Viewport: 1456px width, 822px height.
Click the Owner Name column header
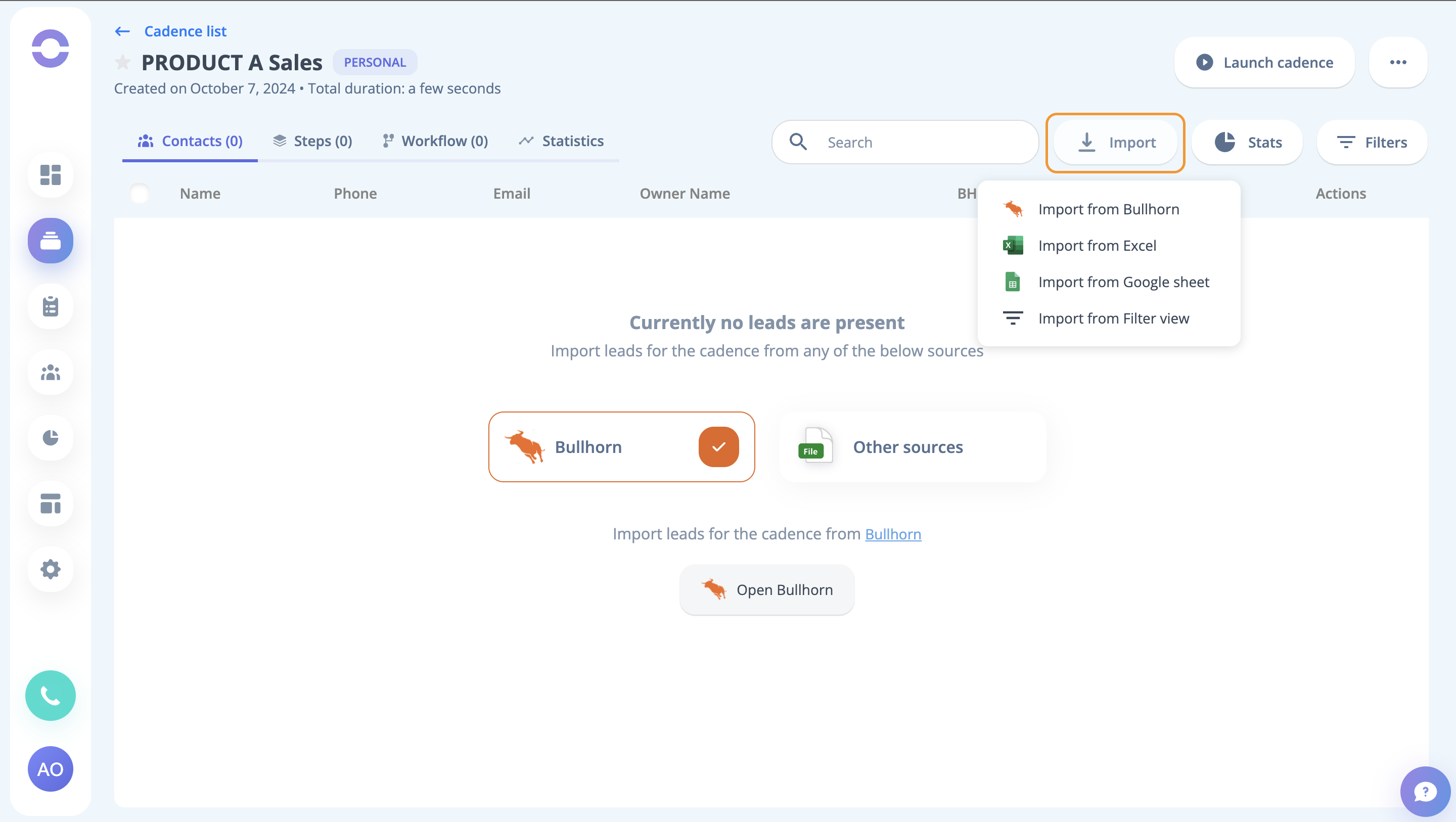pos(685,193)
